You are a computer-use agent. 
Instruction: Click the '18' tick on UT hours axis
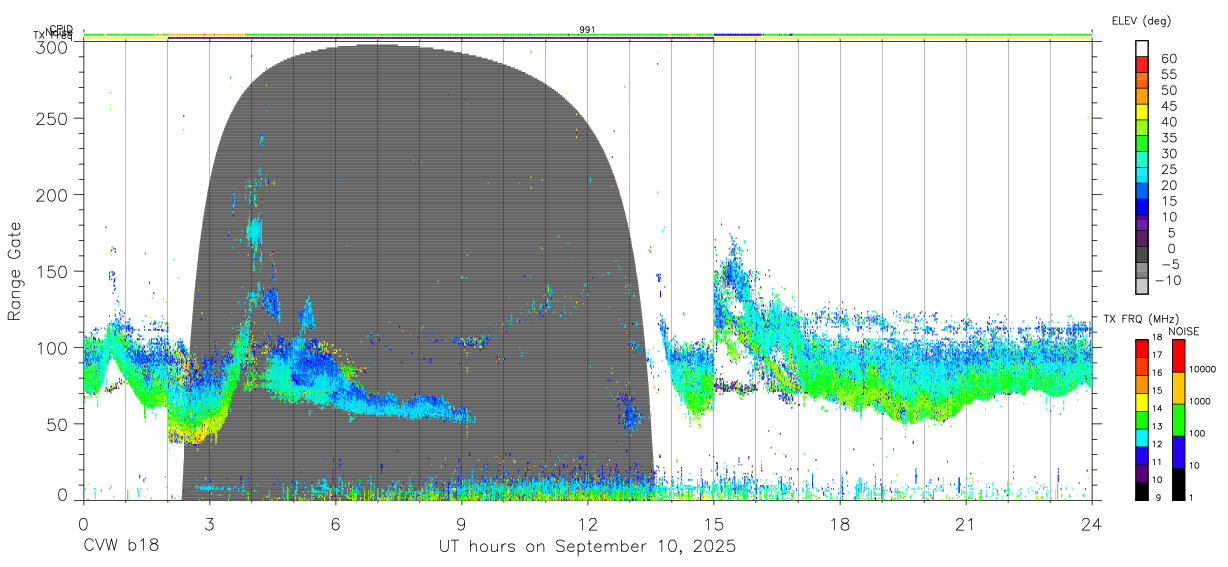pos(840,524)
